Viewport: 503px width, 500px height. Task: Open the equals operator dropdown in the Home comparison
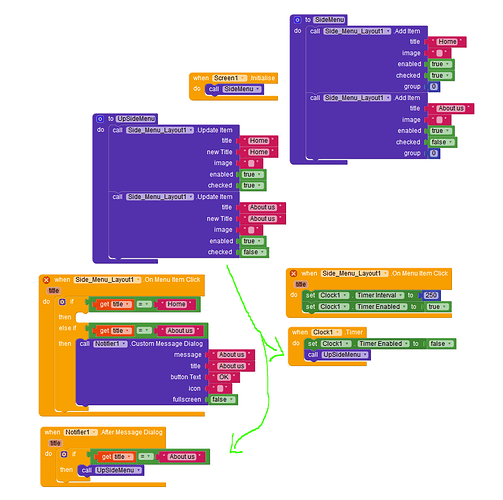144,304
